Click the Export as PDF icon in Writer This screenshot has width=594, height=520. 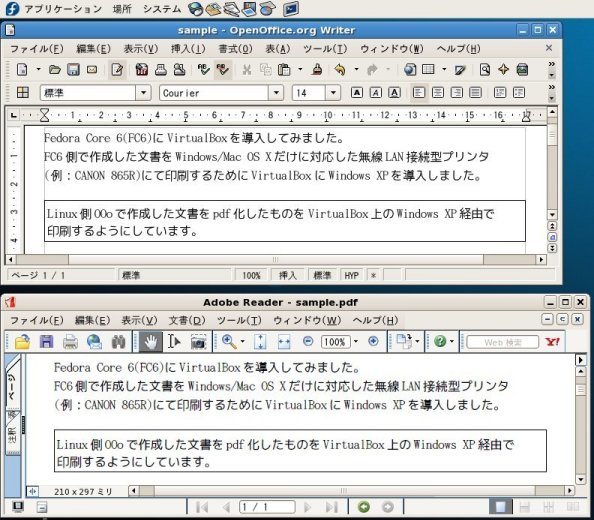(142, 70)
